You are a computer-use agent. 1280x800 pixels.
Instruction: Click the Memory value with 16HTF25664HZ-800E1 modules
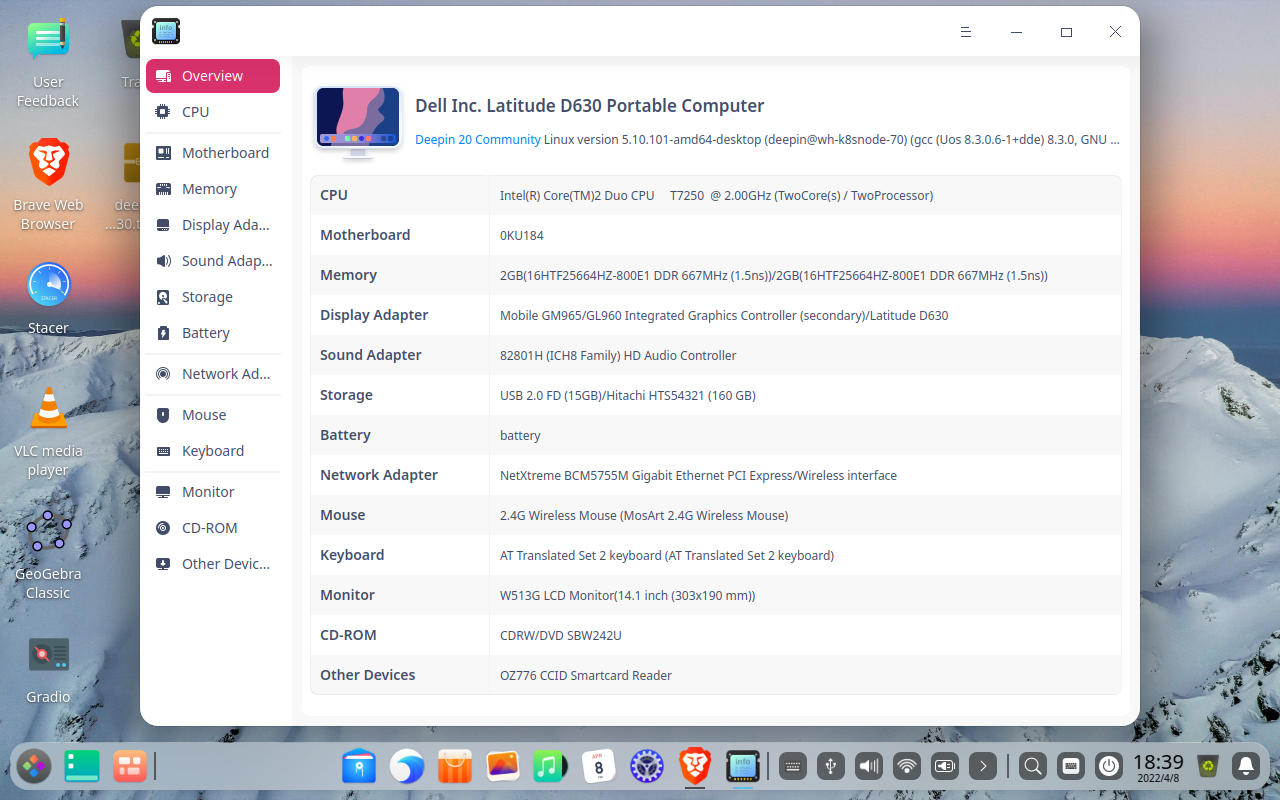coord(774,276)
